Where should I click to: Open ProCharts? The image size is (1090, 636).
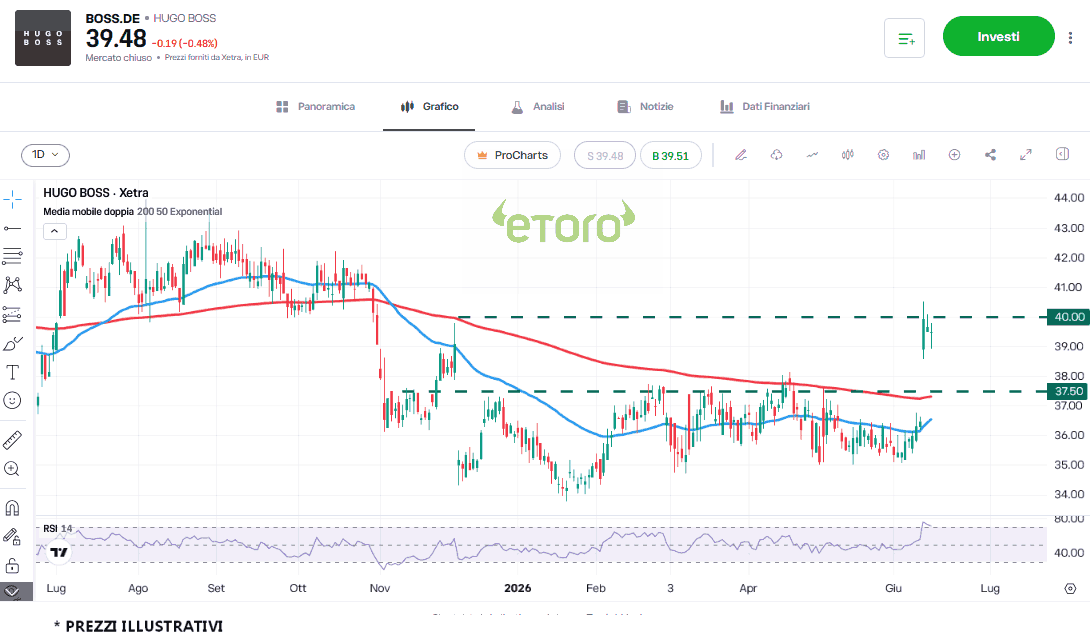pos(512,155)
